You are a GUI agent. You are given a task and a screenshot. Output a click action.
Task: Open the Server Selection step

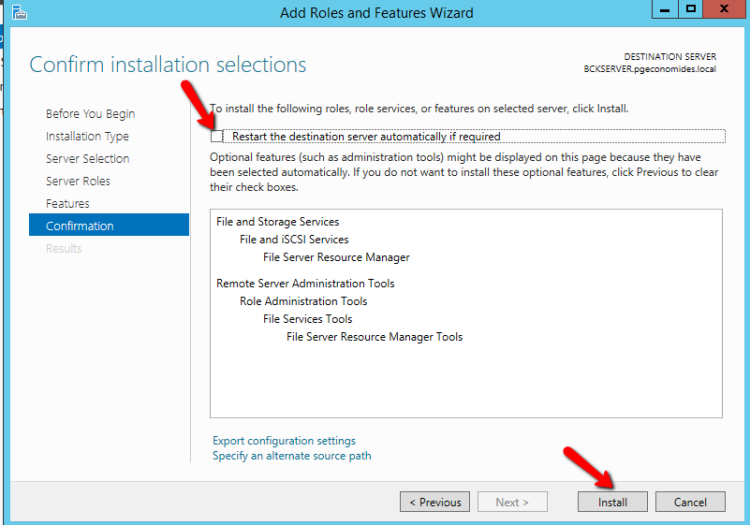pos(87,159)
